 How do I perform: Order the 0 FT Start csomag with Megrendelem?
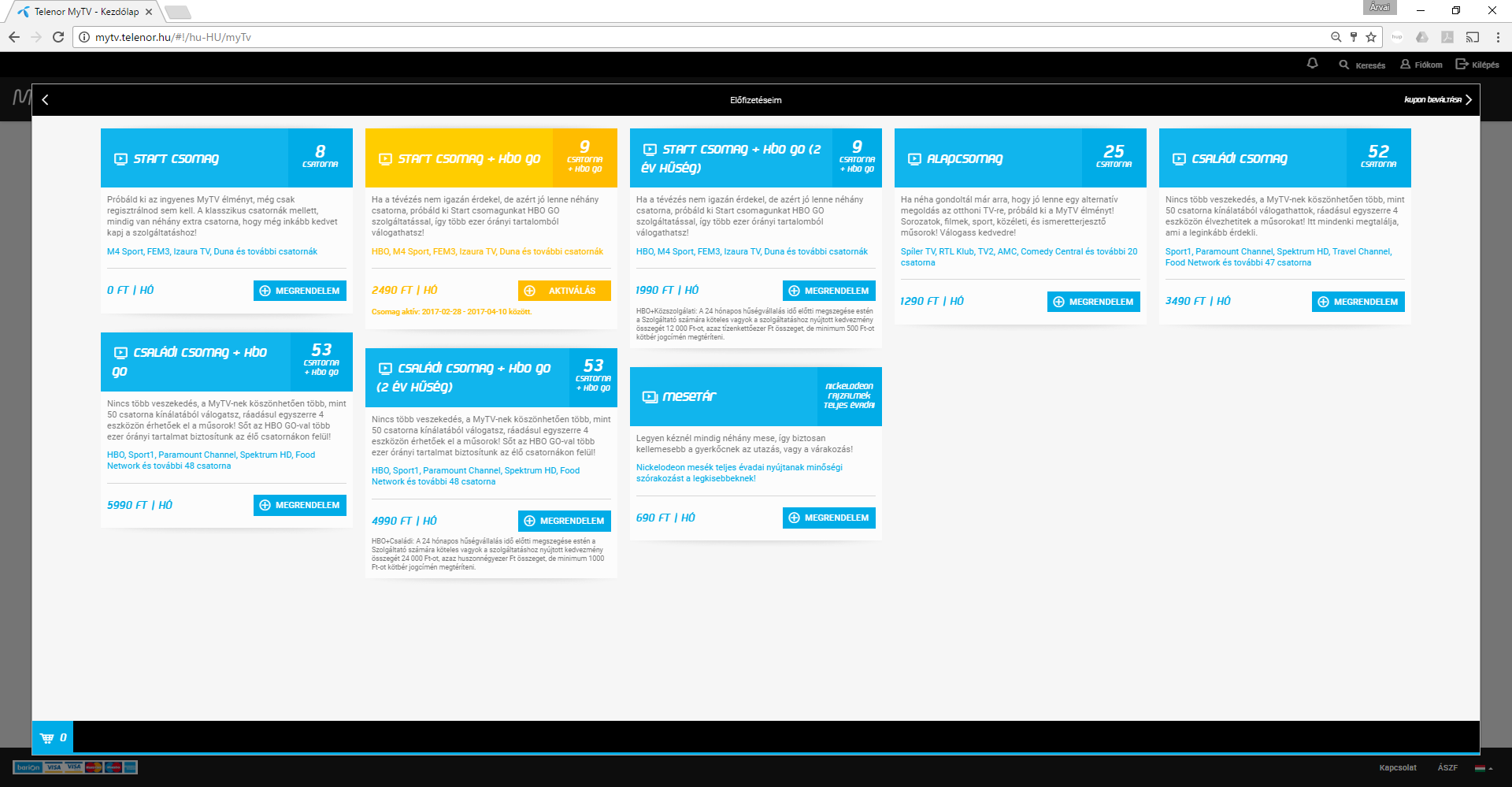[x=300, y=291]
